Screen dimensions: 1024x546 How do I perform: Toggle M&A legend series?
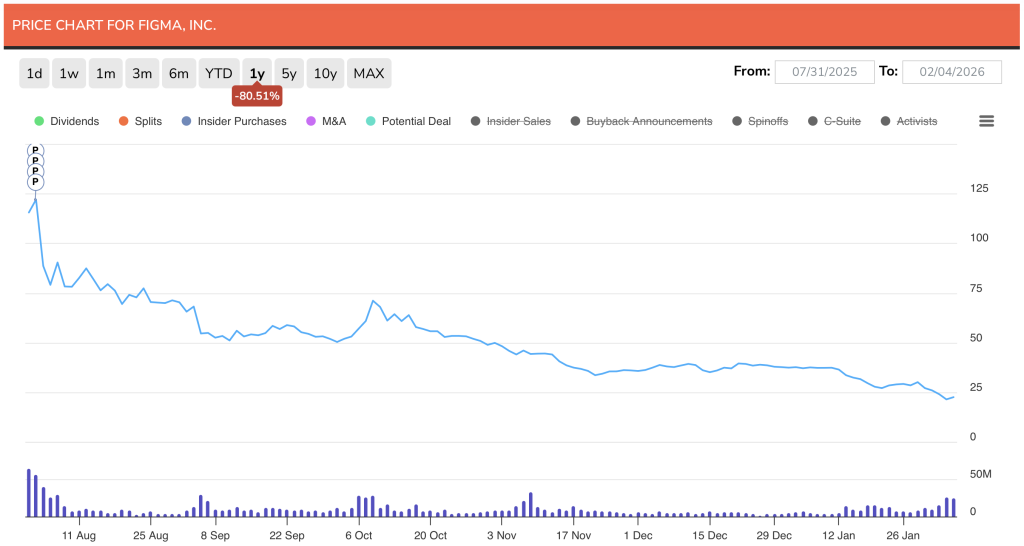pyautogui.click(x=326, y=121)
